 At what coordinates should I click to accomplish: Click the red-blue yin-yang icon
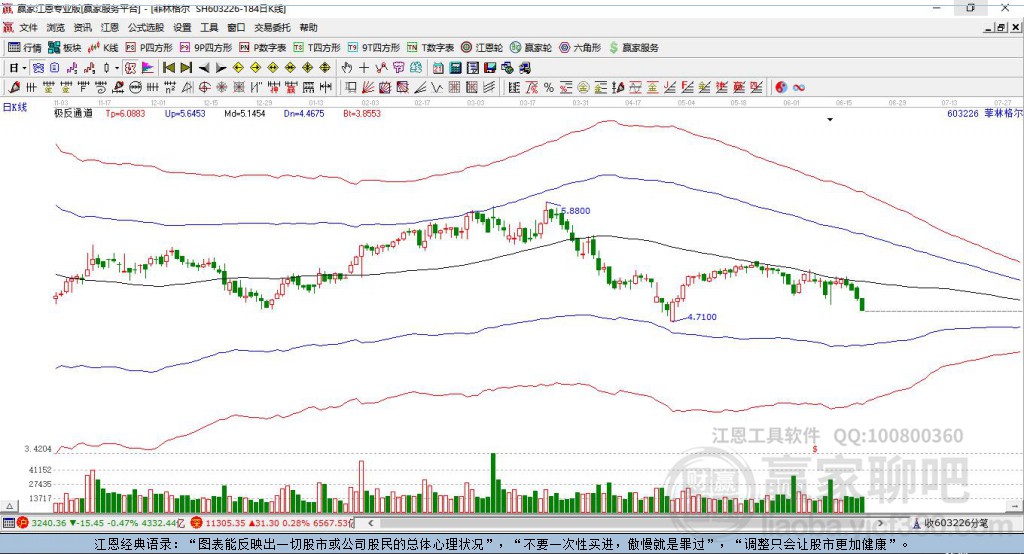(x=781, y=87)
